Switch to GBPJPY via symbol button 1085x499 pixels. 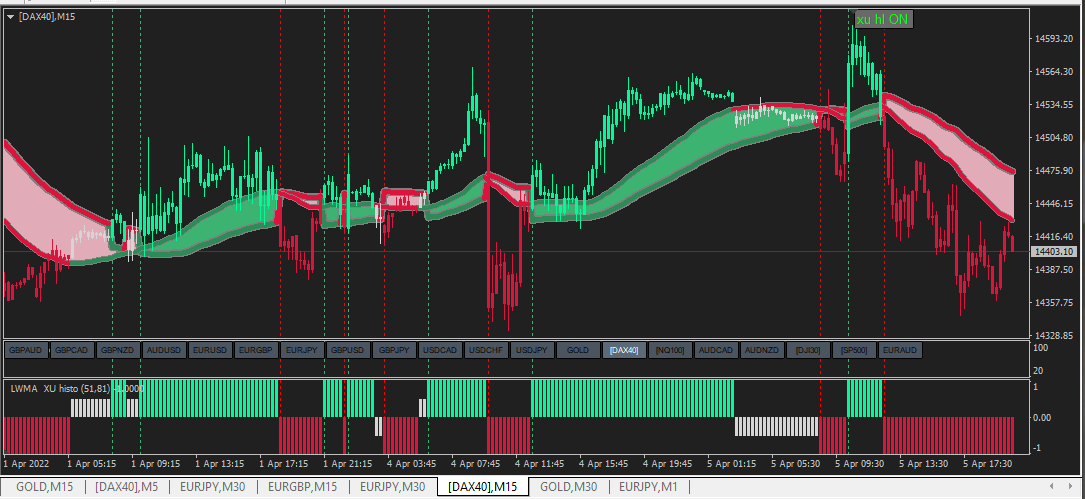tap(394, 350)
